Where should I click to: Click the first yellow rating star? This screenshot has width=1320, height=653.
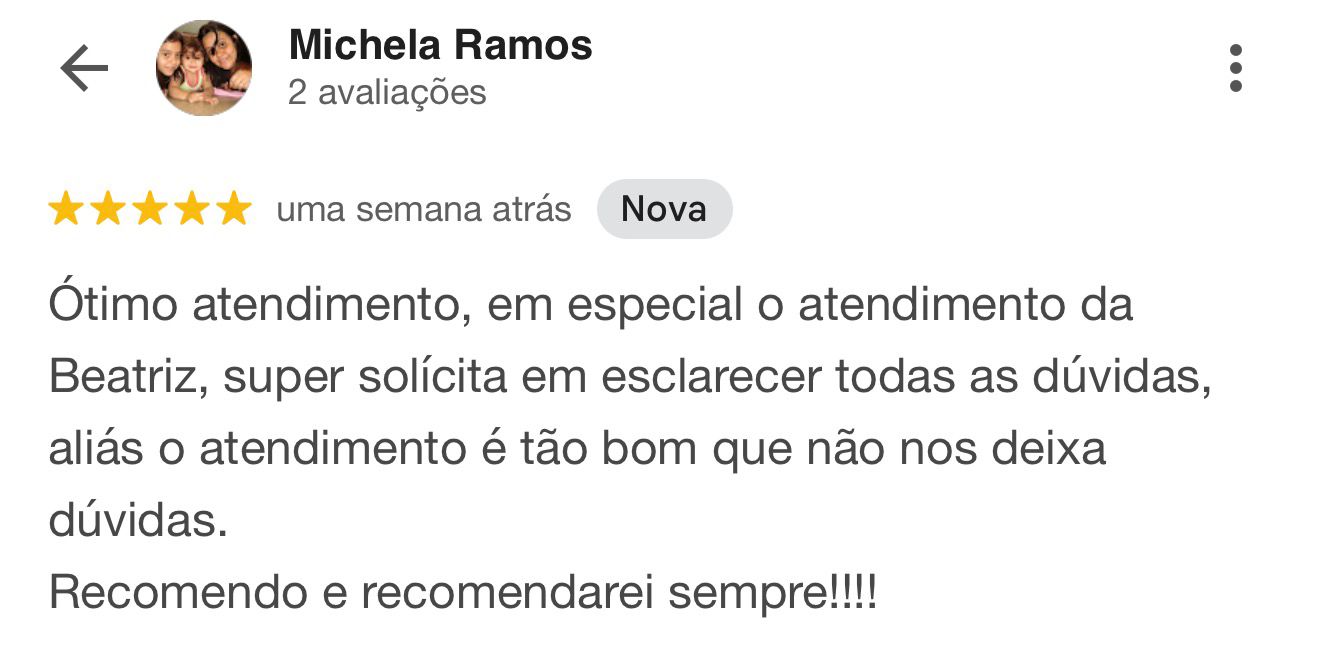pos(66,209)
